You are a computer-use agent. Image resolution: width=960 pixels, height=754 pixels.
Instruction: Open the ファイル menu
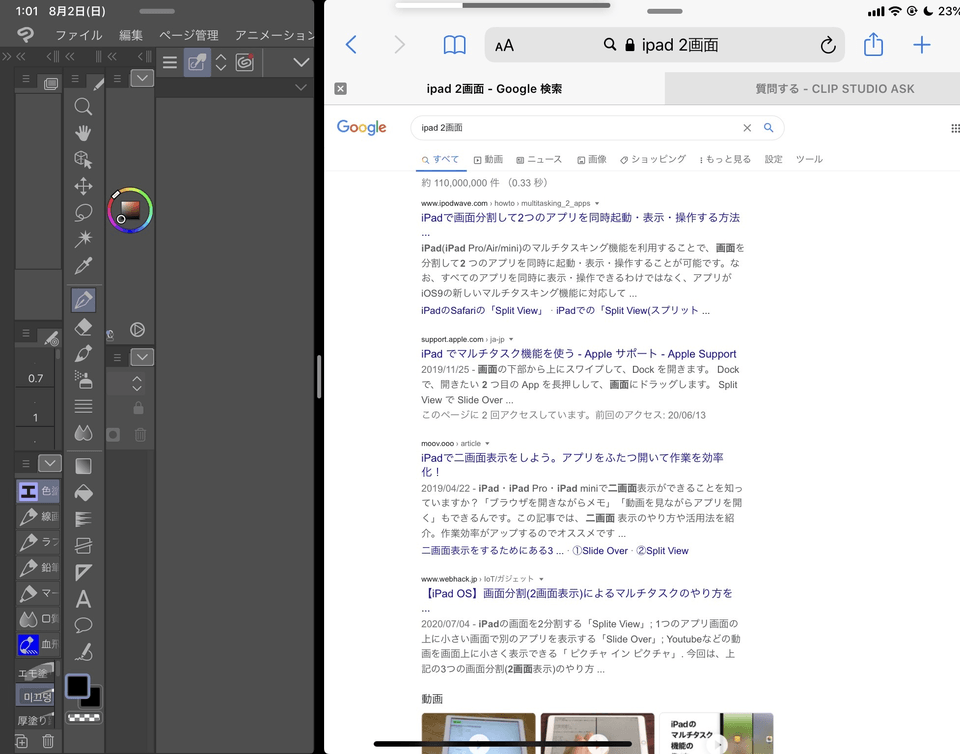coord(78,35)
